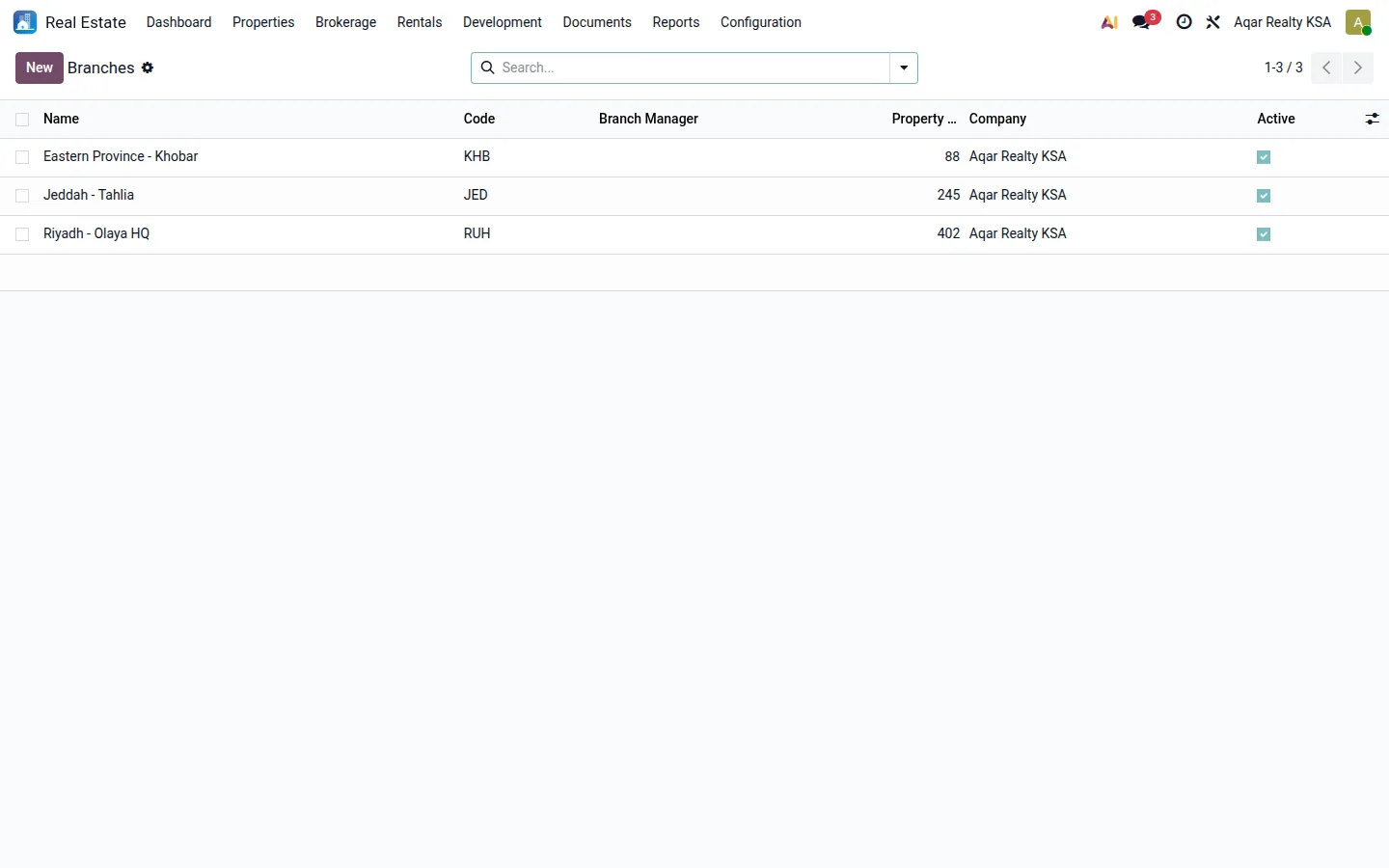The width and height of the screenshot is (1389, 868).
Task: Open the Branches gear actions menu
Action: coord(148,68)
